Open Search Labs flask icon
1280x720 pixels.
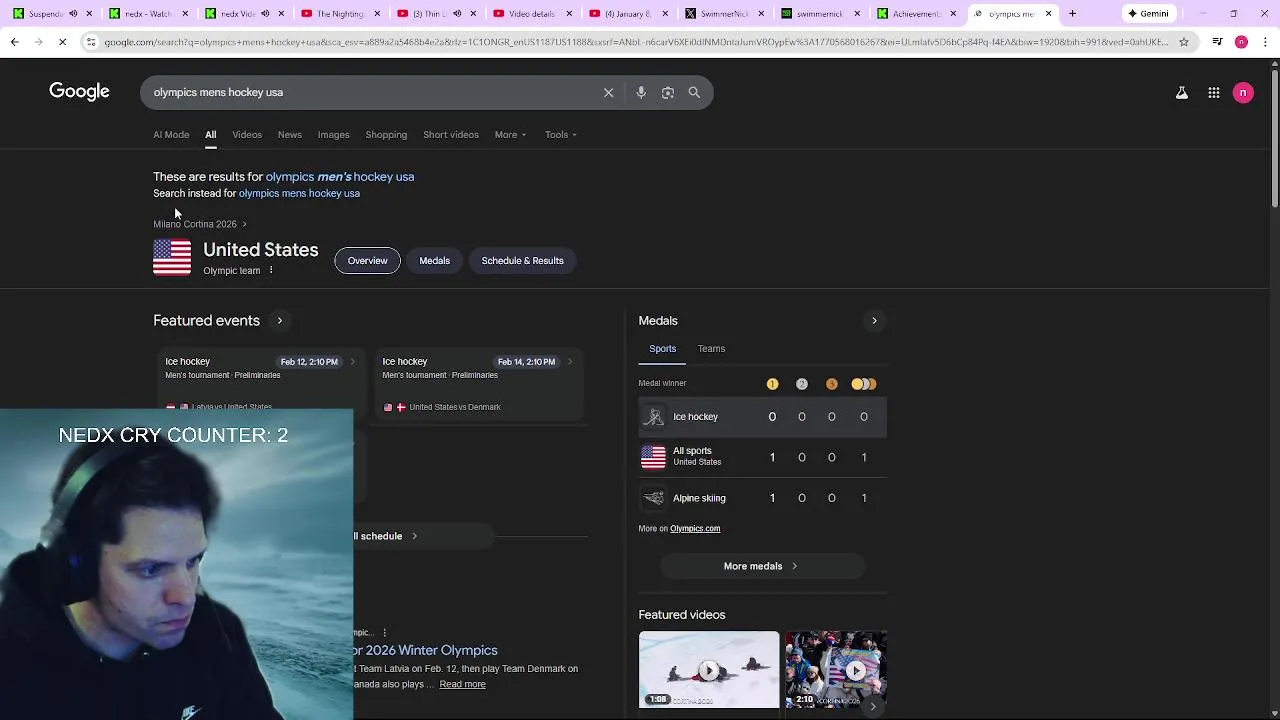(1181, 93)
